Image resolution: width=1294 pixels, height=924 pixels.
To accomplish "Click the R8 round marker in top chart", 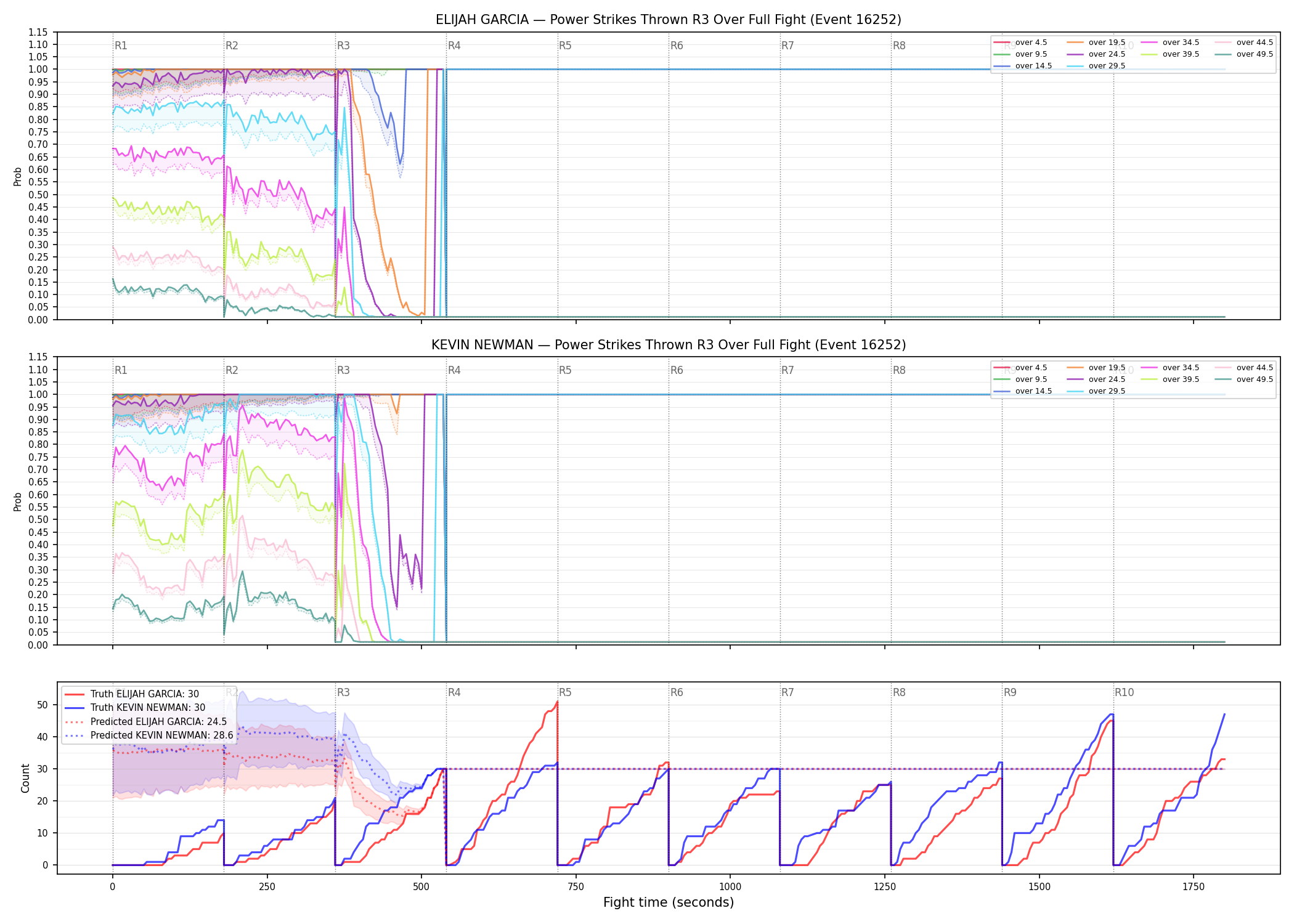I will pyautogui.click(x=899, y=46).
